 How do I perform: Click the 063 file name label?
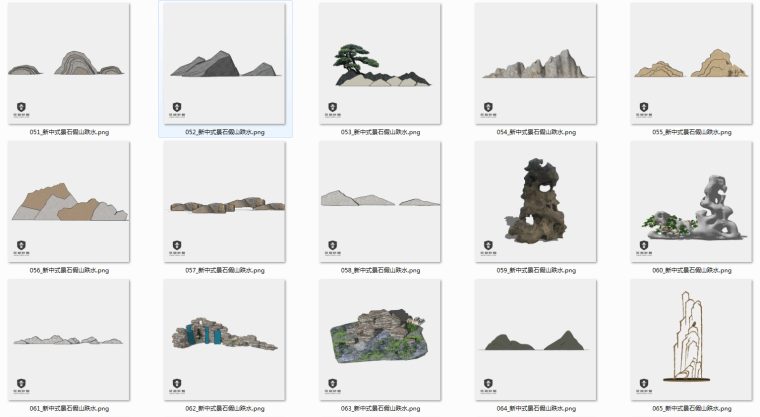(380, 408)
